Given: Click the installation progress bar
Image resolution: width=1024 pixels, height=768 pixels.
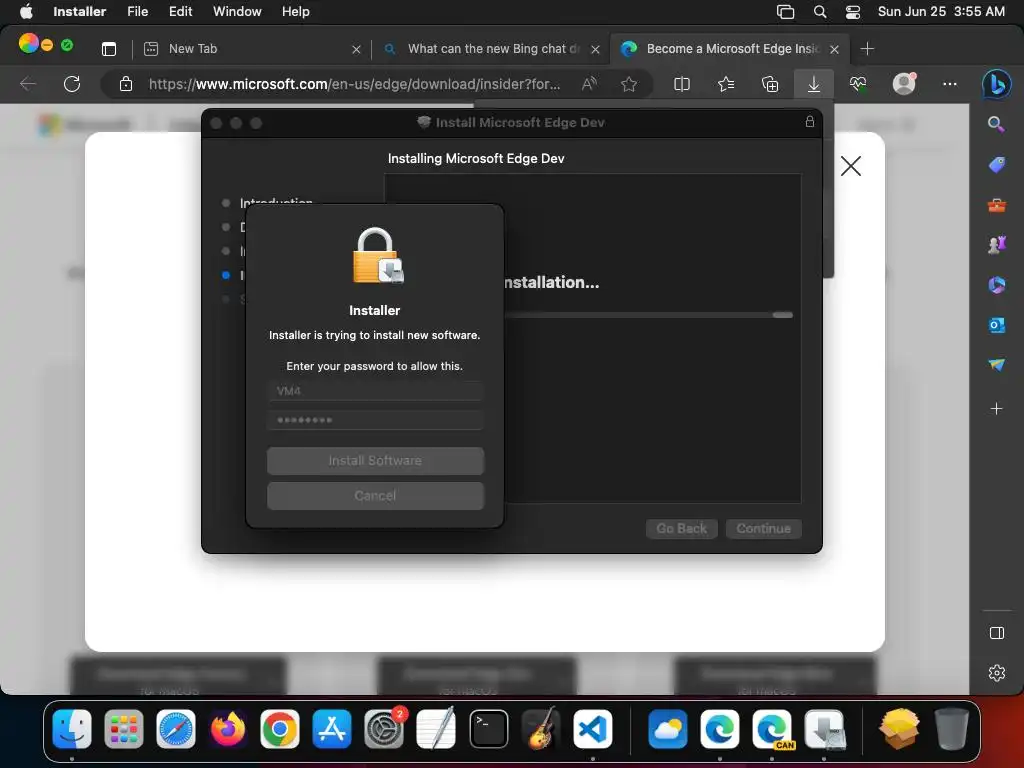Looking at the screenshot, I should [x=648, y=315].
